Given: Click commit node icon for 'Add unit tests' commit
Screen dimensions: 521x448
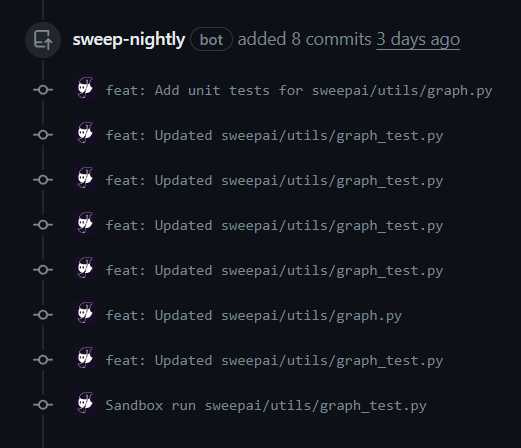Looking at the screenshot, I should coord(43,90).
